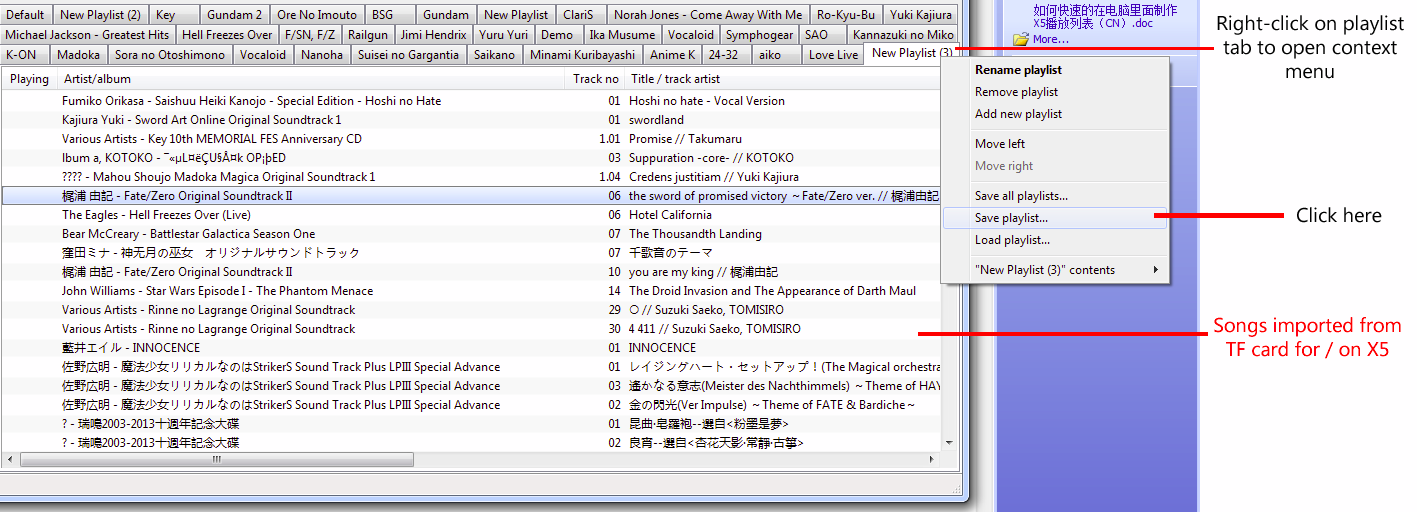The width and height of the screenshot is (1417, 512).
Task: Switch to the Jimi Hendrix tab
Action: pyautogui.click(x=433, y=35)
